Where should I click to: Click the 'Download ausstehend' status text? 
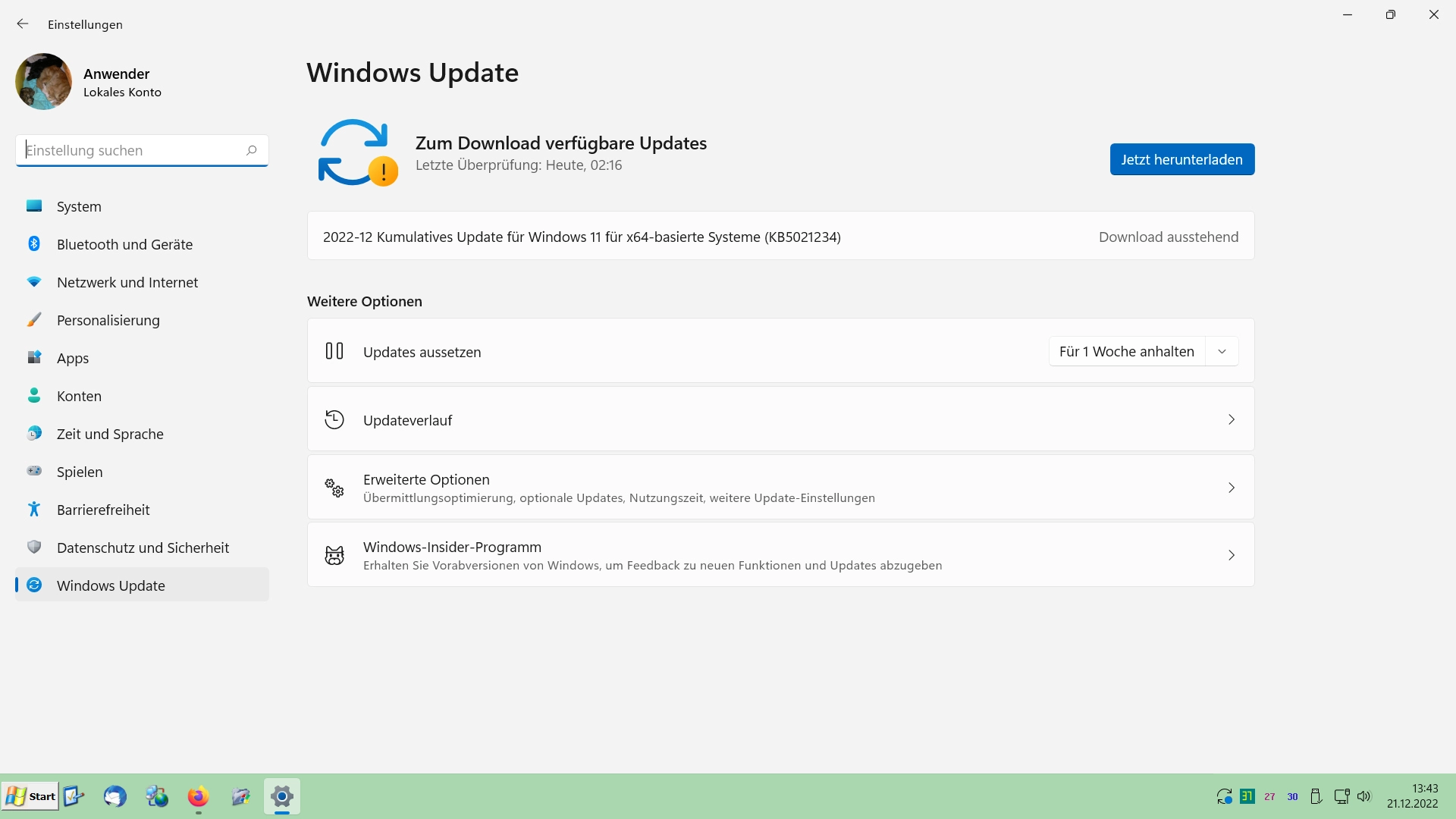click(1168, 237)
